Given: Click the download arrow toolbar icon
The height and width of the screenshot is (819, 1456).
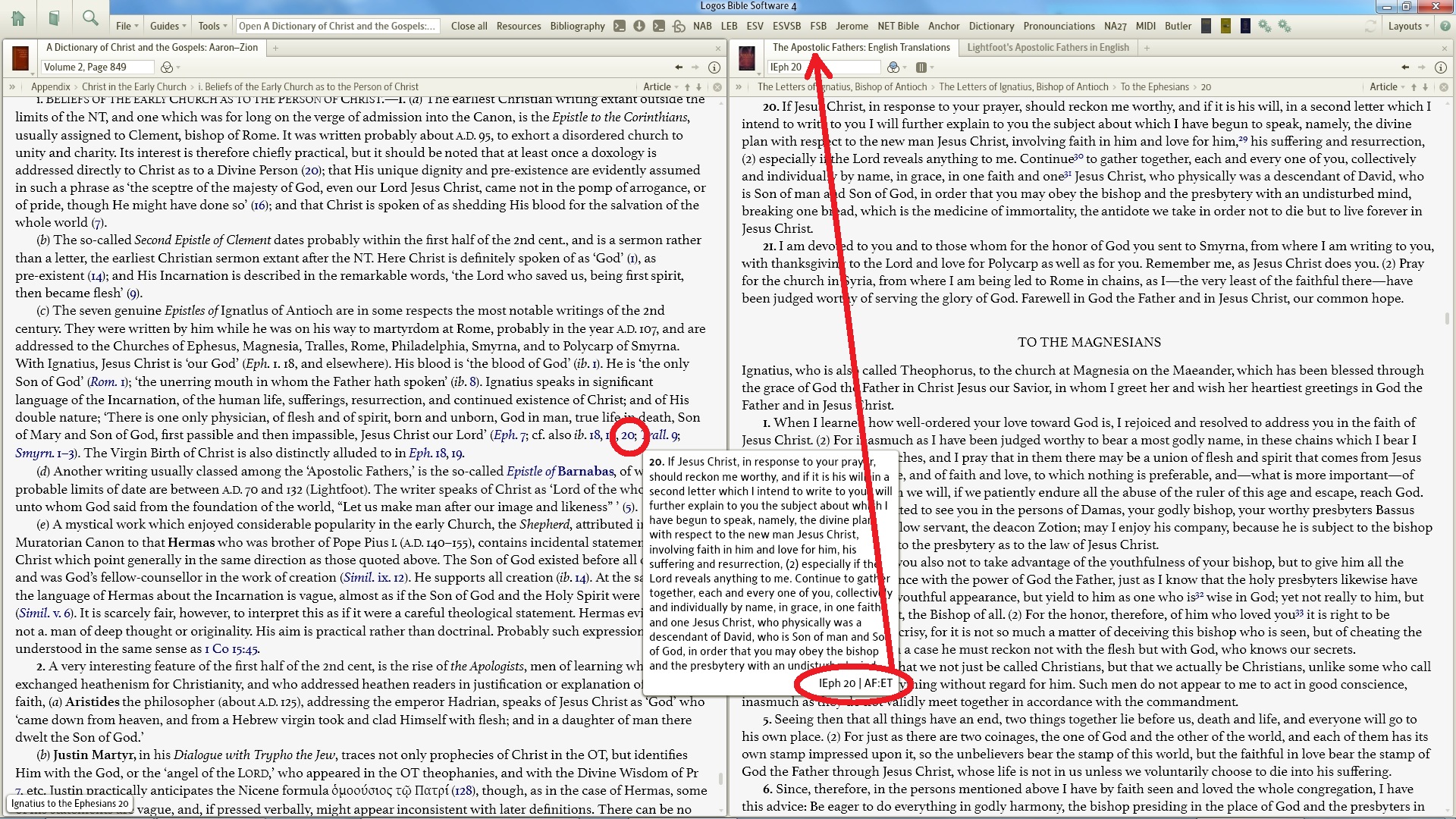Looking at the screenshot, I should pyautogui.click(x=639, y=26).
